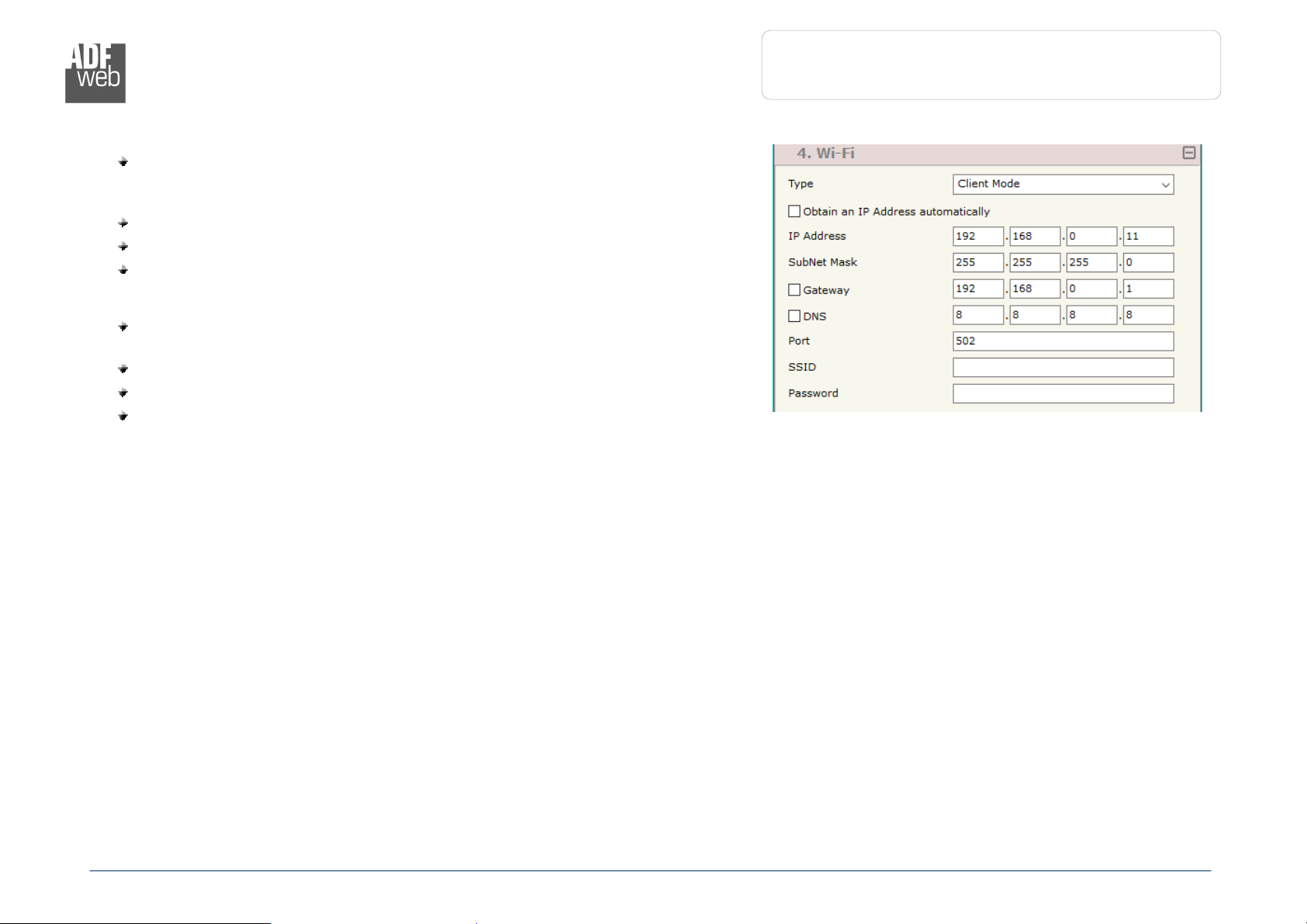Image resolution: width=1307 pixels, height=924 pixels.
Task: Click IP Address third octet field 0
Action: coord(1091,236)
